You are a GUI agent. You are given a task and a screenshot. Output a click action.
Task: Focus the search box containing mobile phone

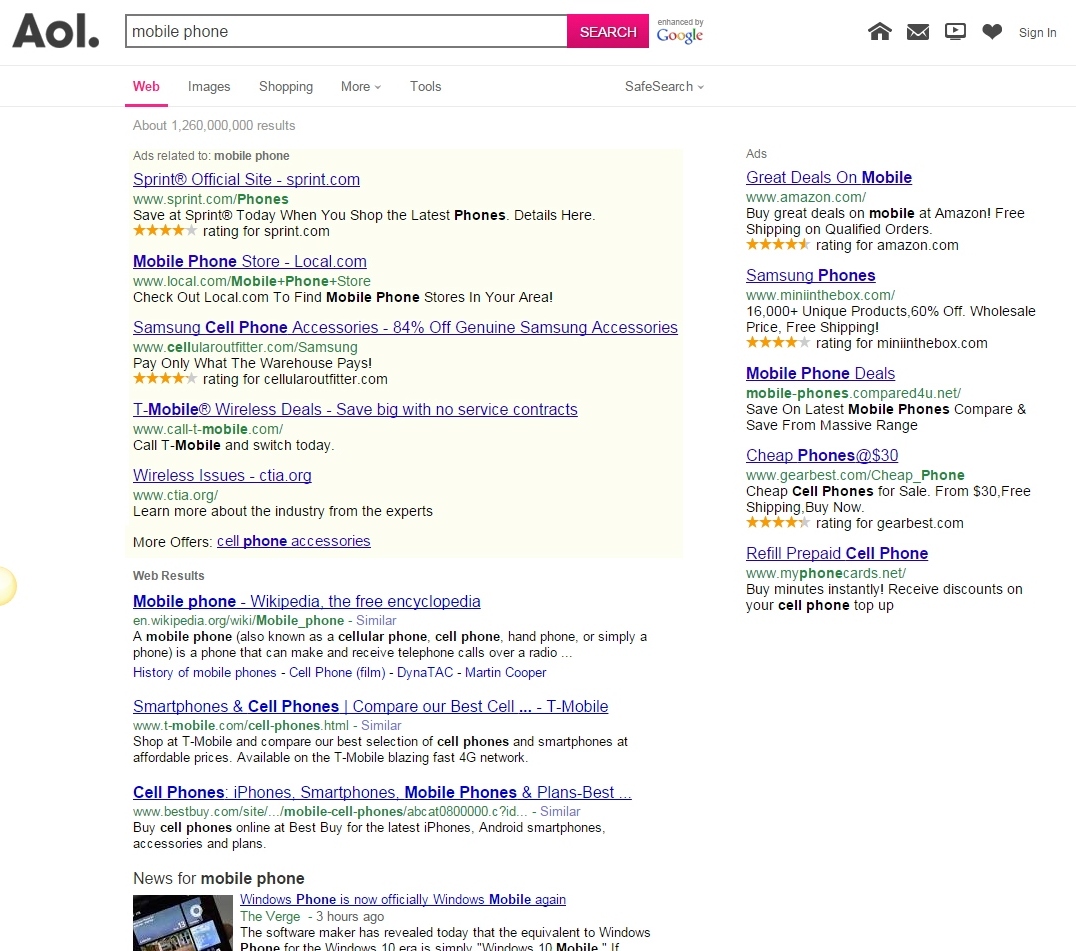click(x=347, y=32)
